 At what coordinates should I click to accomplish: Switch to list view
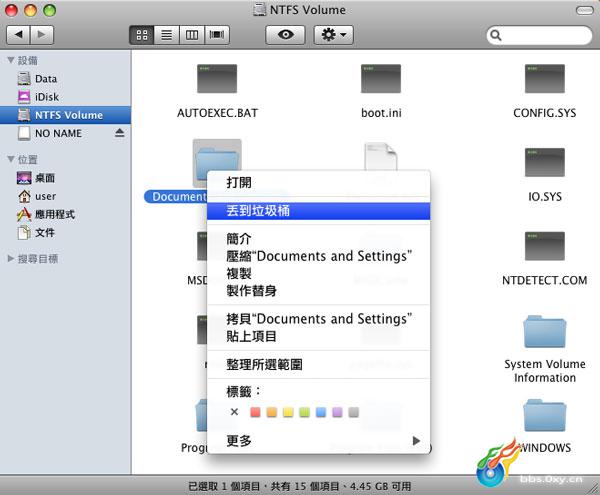[x=166, y=35]
